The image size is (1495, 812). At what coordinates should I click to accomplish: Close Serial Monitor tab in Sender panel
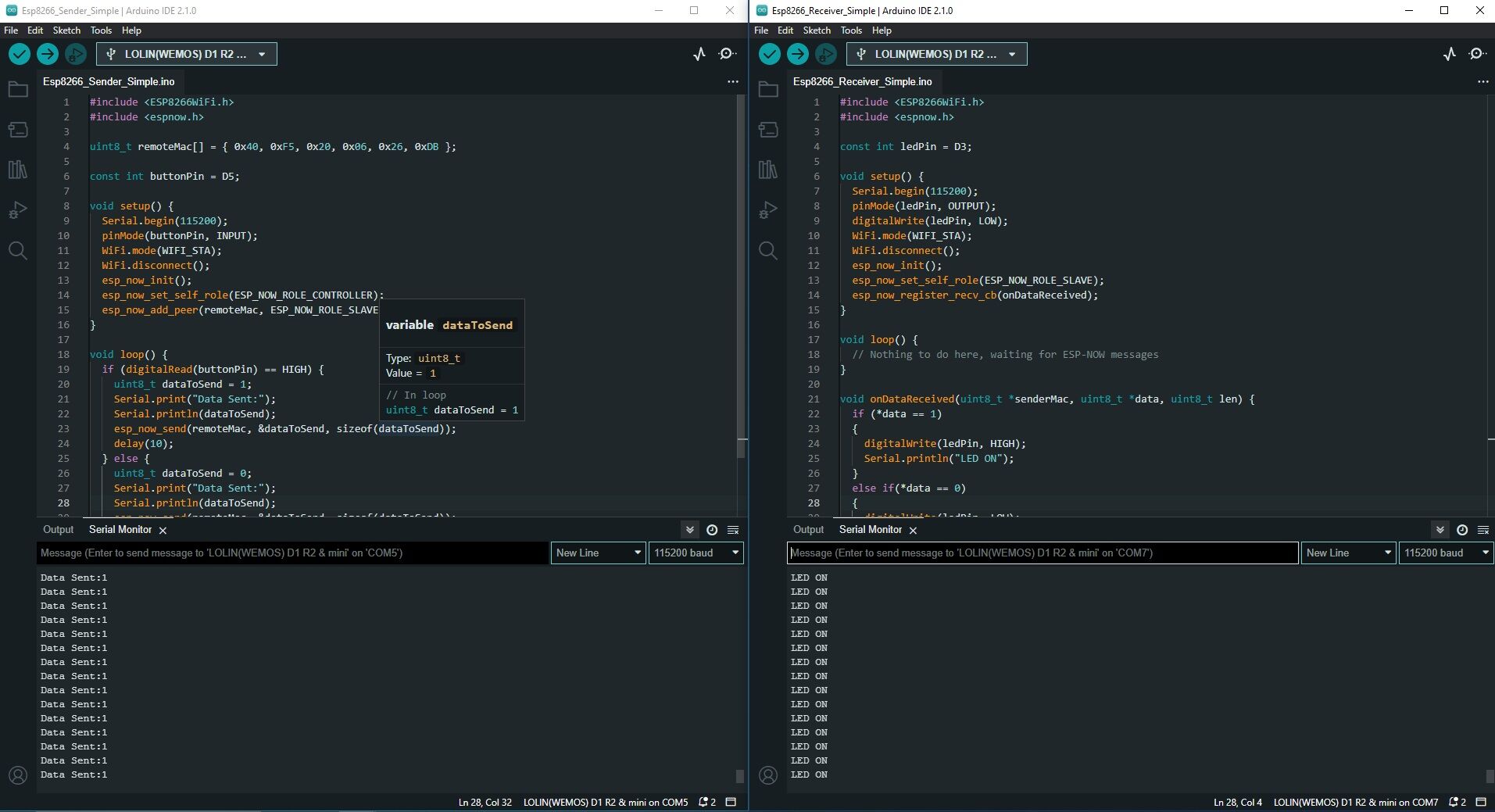[163, 531]
